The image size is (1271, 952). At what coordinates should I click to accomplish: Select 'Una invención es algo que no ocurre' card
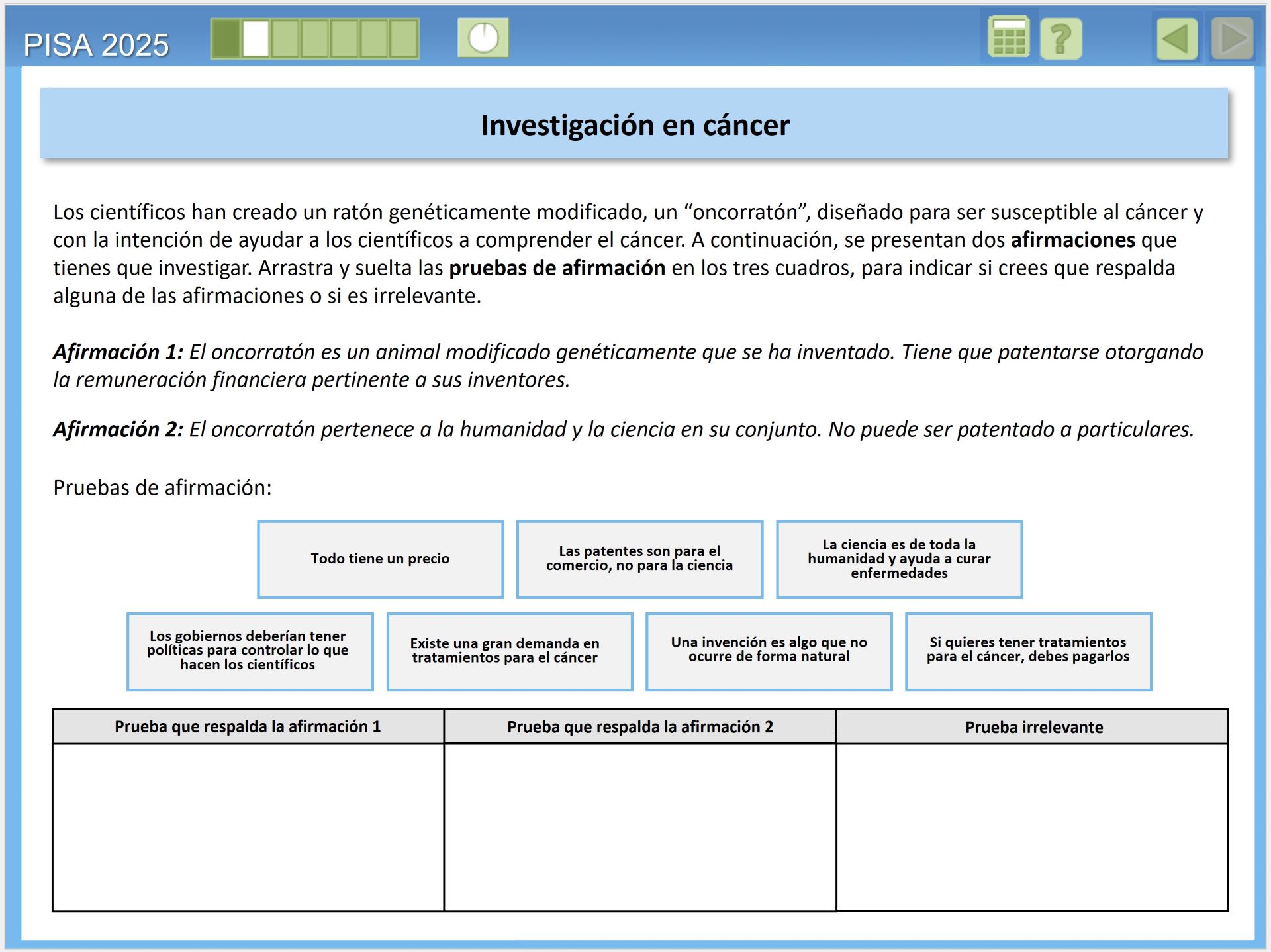pyautogui.click(x=769, y=651)
